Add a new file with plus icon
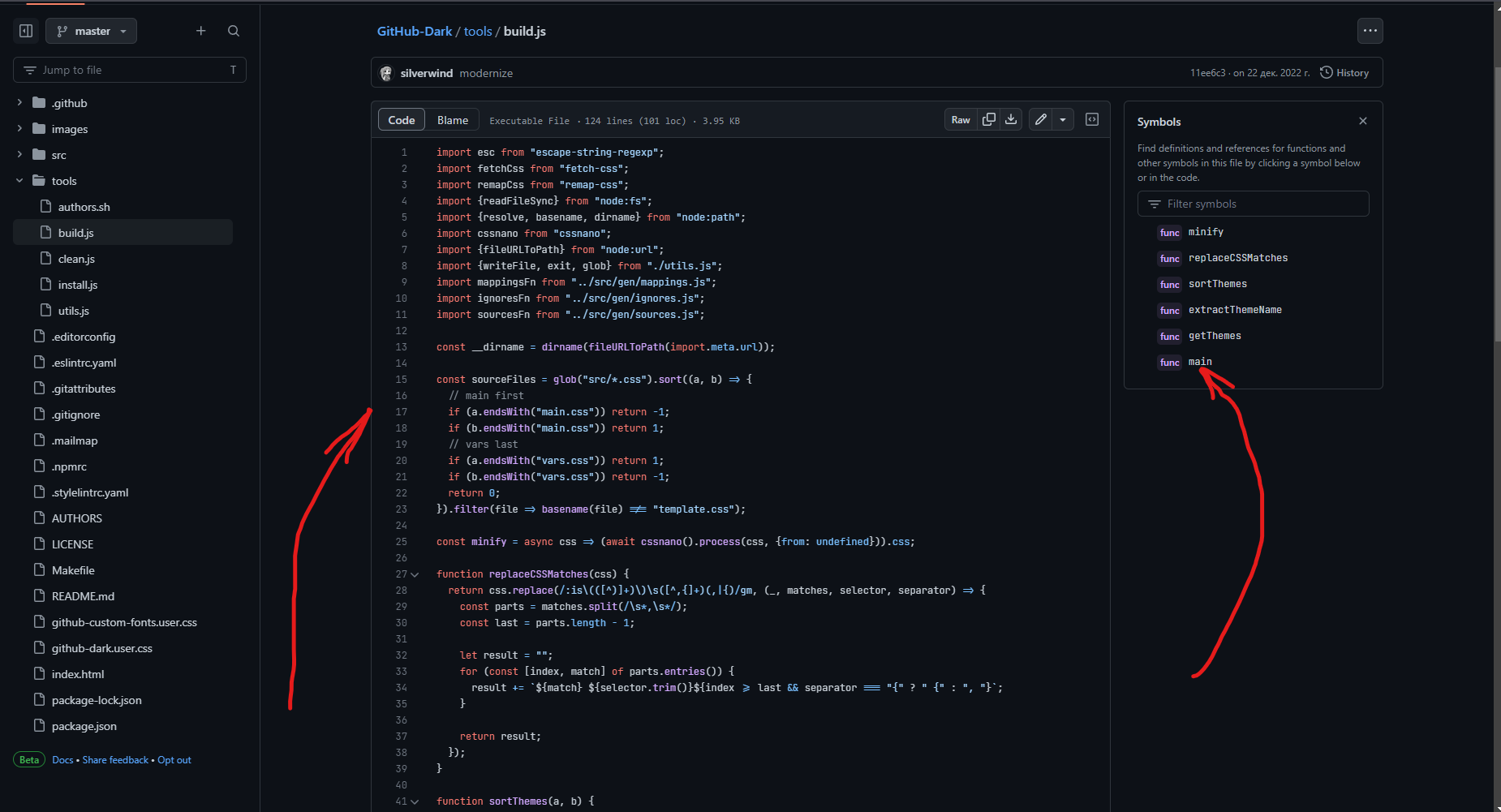 201,31
